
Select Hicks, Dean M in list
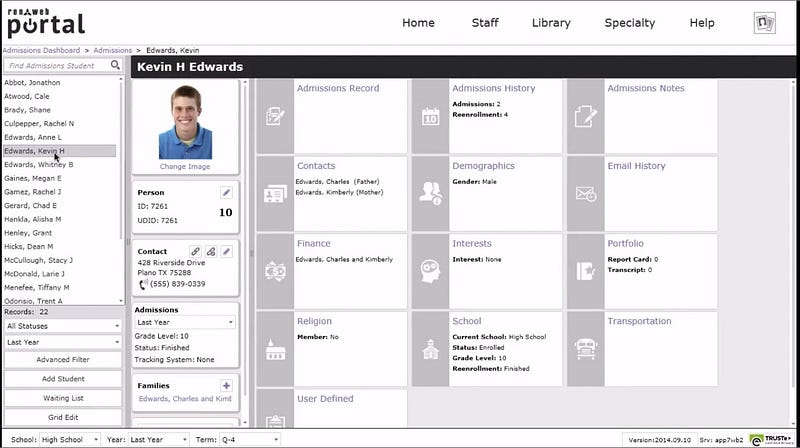29,246
